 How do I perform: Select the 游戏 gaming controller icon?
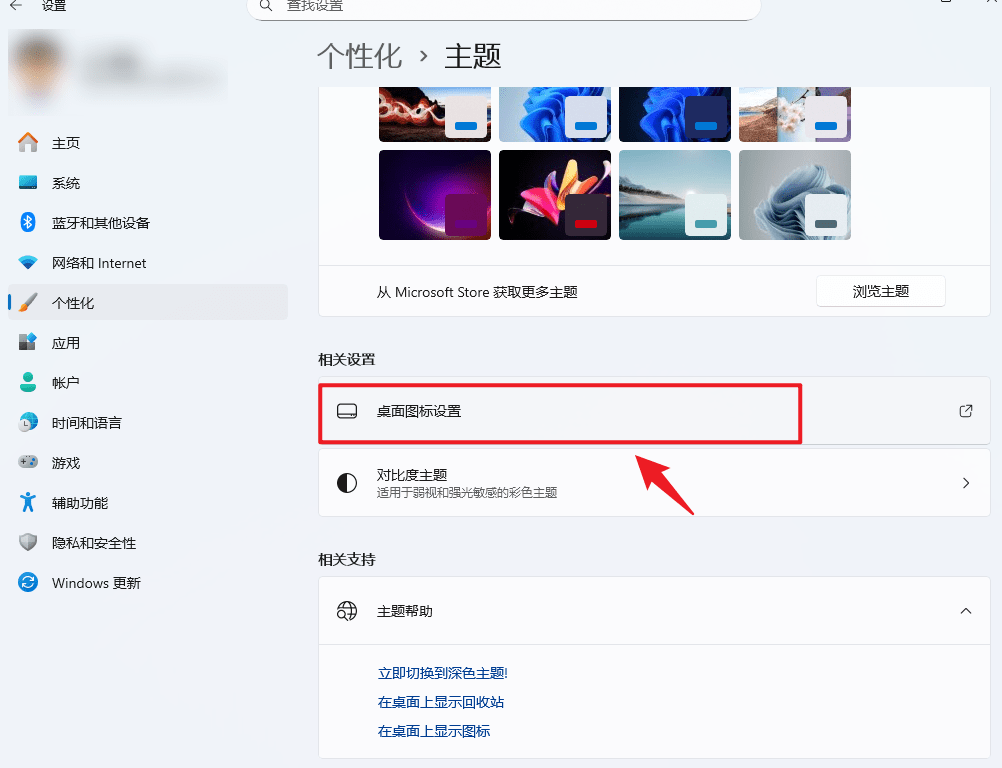point(28,463)
